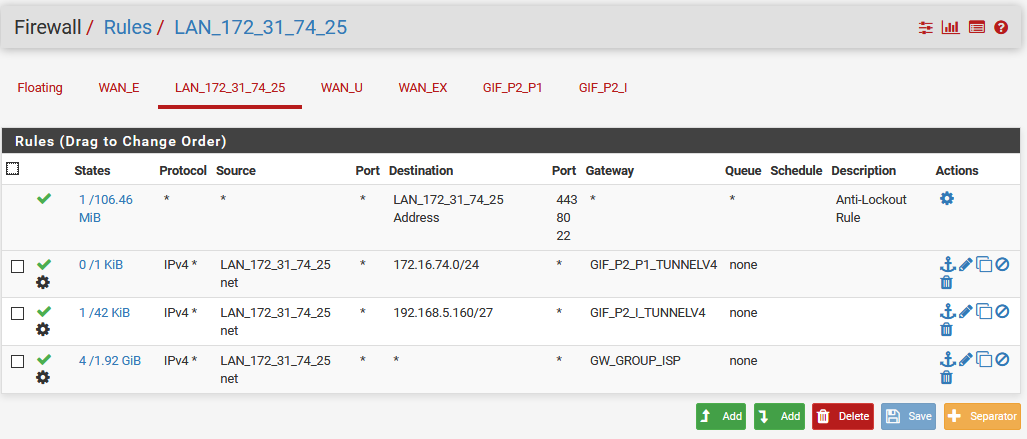Delete the 172.16.74.0/24 rule trash icon
The height and width of the screenshot is (439, 1027).
pos(946,283)
